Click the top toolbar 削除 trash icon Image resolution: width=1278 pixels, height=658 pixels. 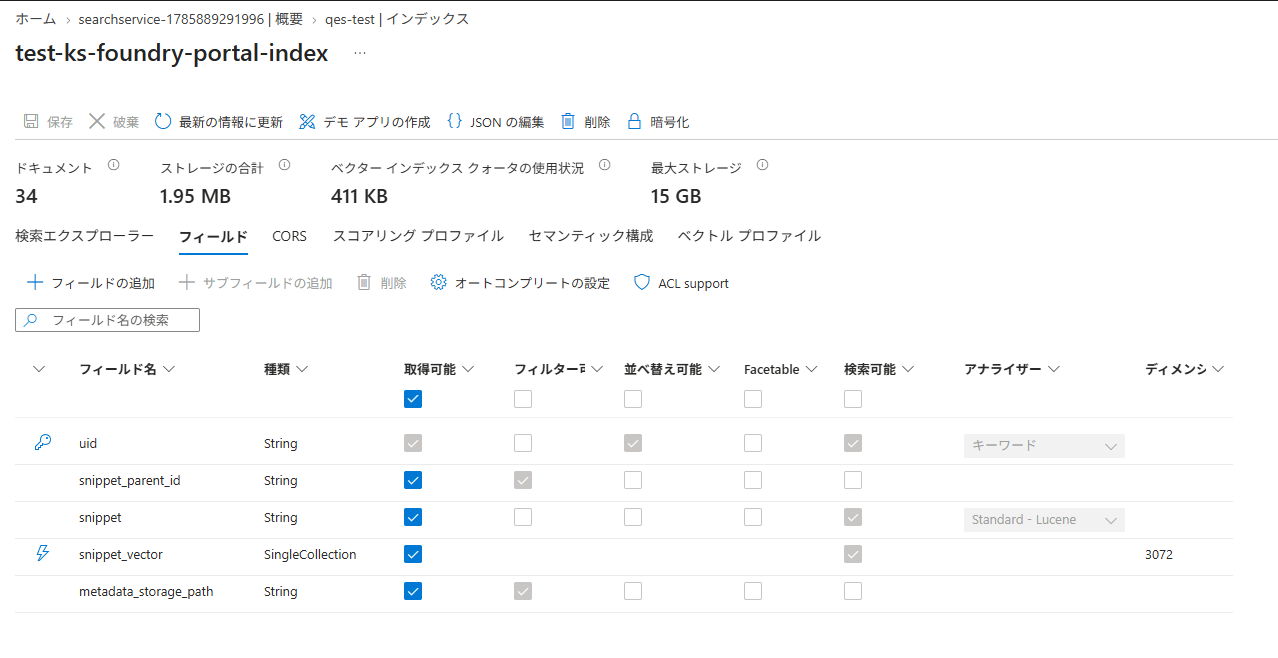coord(568,121)
